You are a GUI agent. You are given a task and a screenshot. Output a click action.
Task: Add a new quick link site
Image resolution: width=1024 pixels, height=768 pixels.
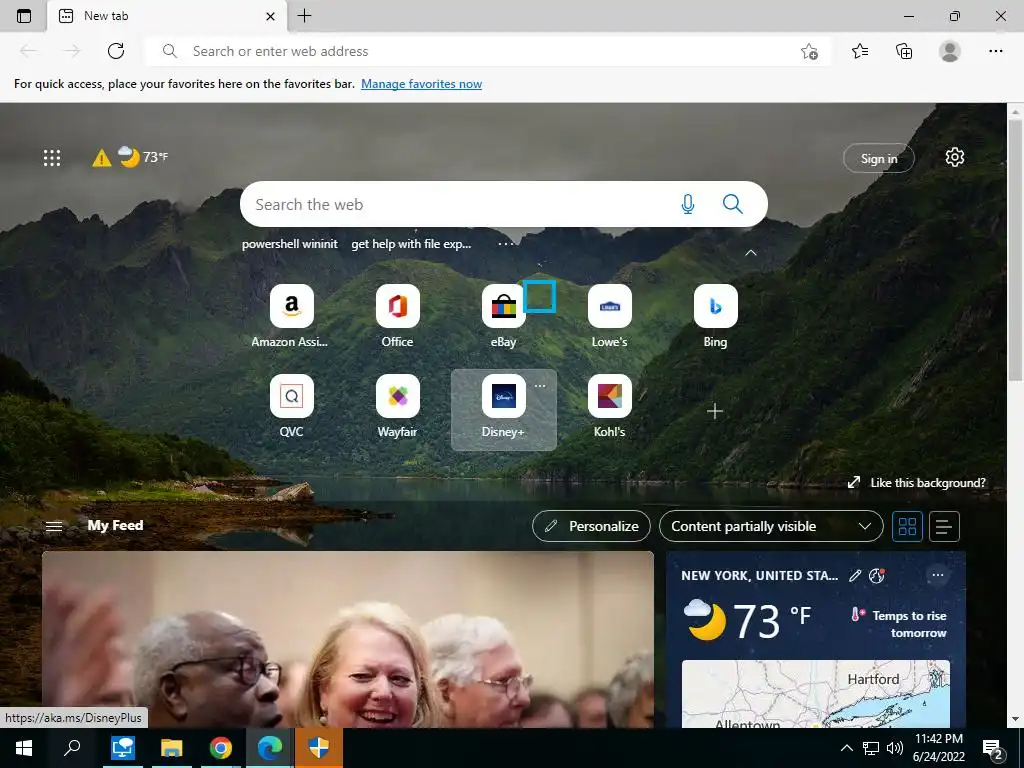pyautogui.click(x=715, y=411)
